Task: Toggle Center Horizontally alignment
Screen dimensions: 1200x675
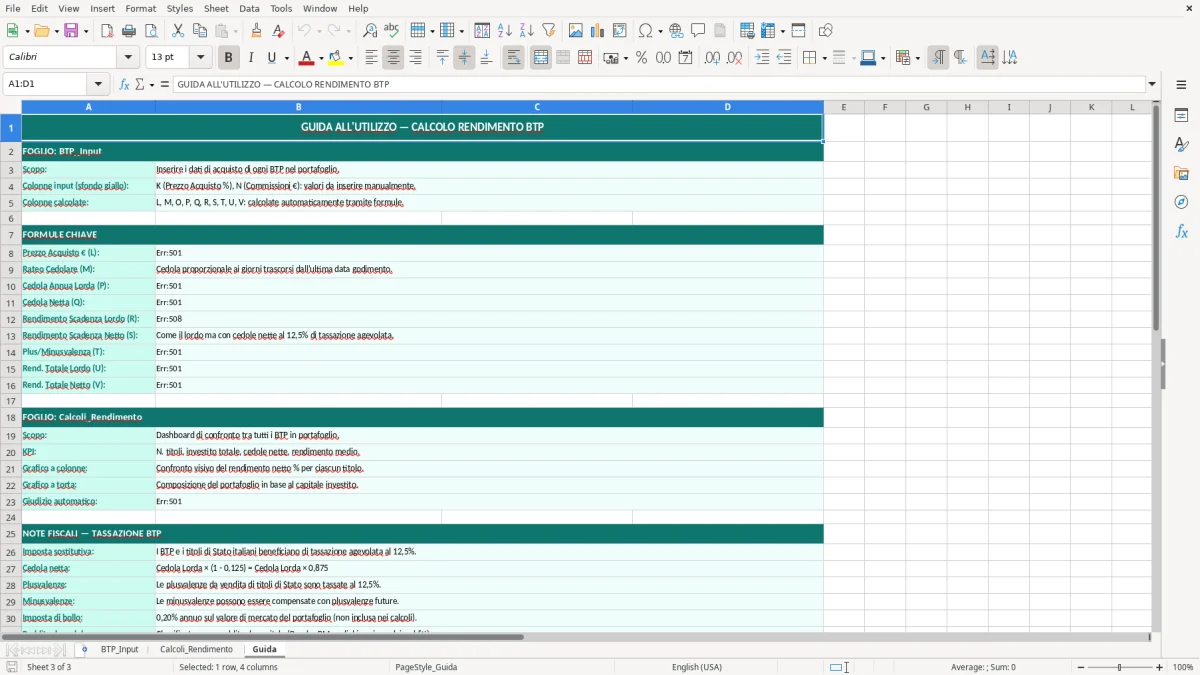Action: tap(393, 58)
